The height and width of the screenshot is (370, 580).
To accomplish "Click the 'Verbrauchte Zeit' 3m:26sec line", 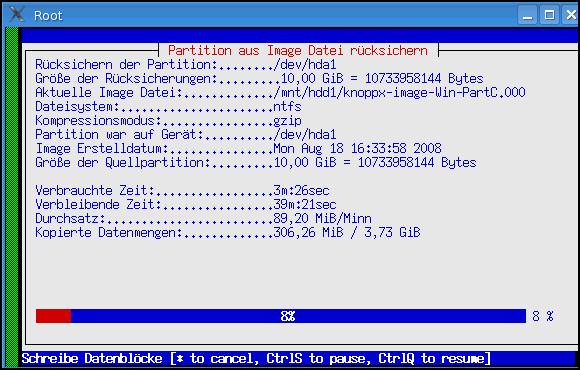I will [182, 191].
